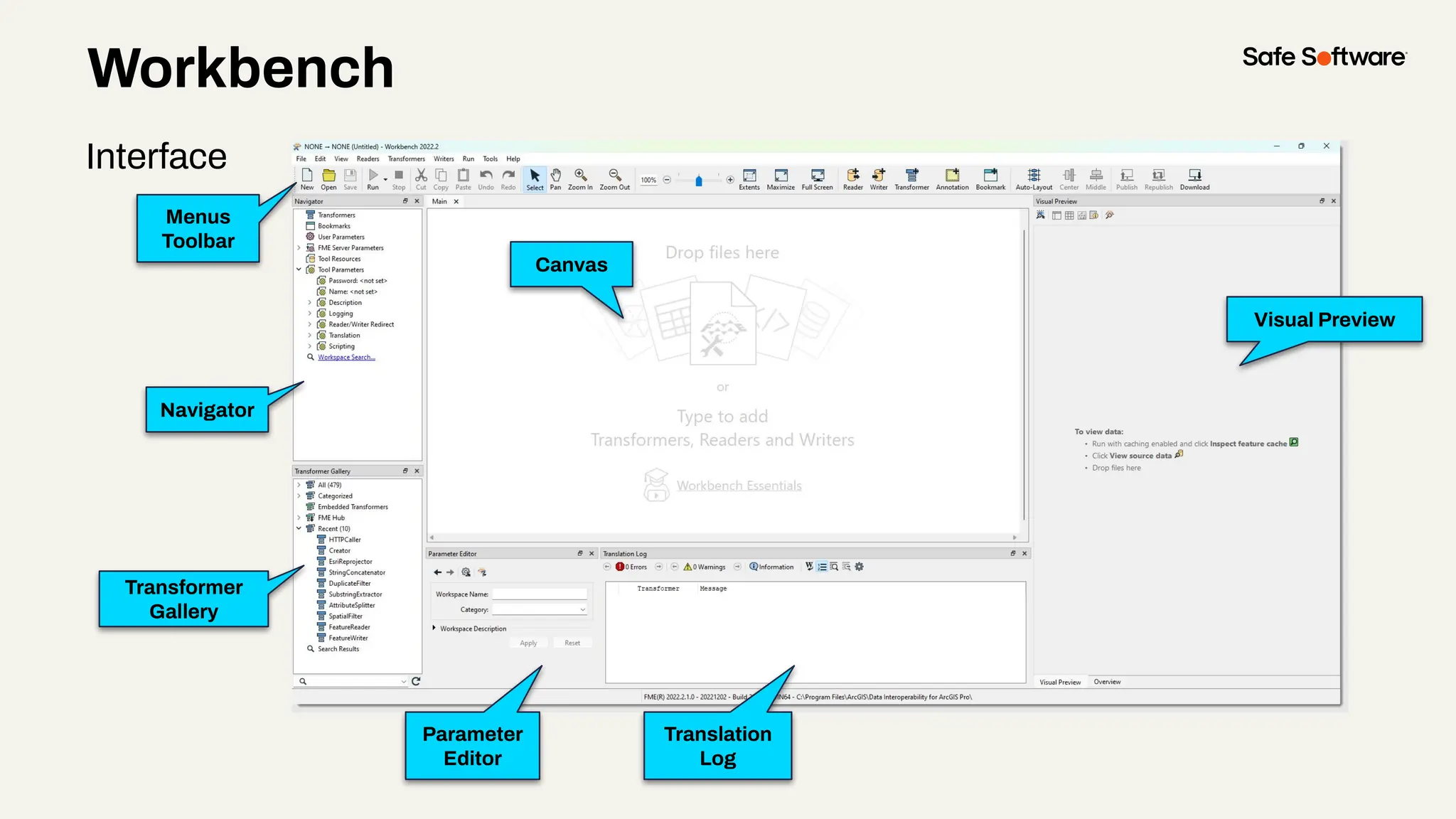Click the canvas horizontal scrollbar

point(722,537)
